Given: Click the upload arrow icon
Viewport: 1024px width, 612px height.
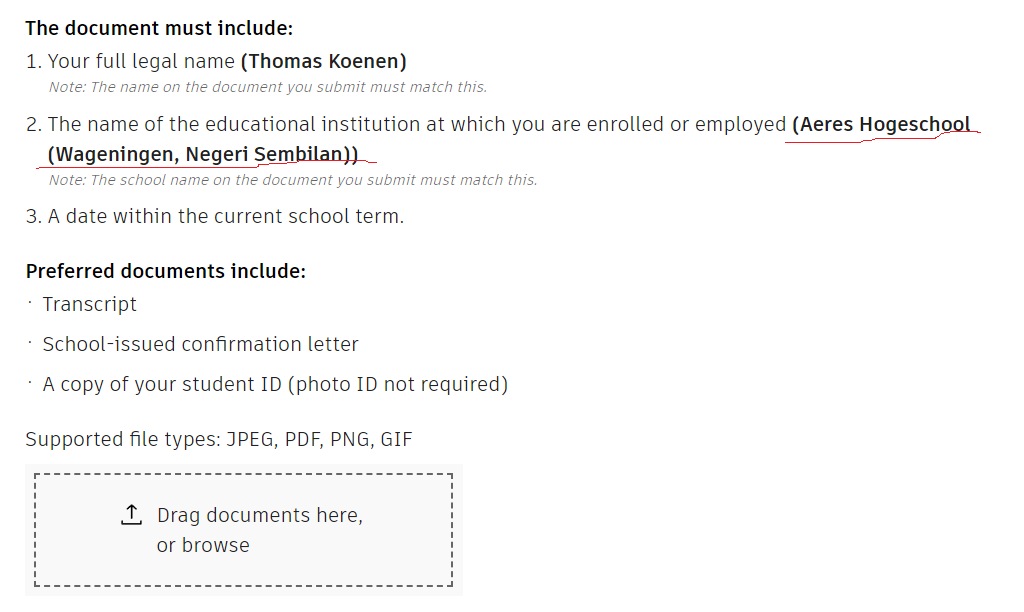Looking at the screenshot, I should pyautogui.click(x=131, y=513).
